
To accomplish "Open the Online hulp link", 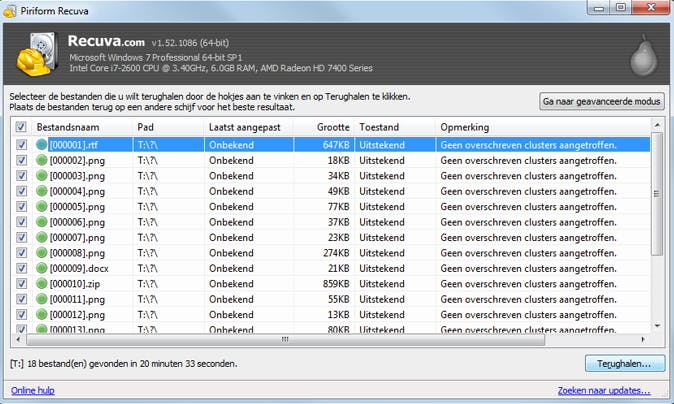I will [x=33, y=390].
